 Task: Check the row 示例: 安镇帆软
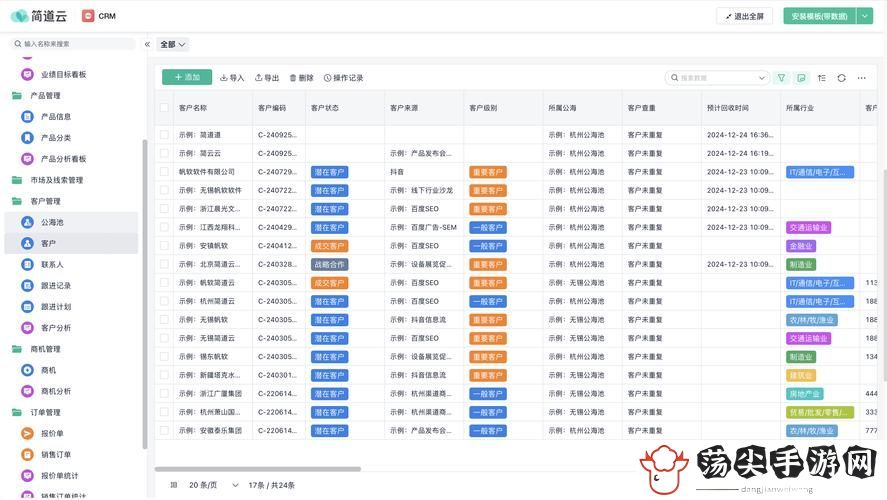click(x=164, y=245)
